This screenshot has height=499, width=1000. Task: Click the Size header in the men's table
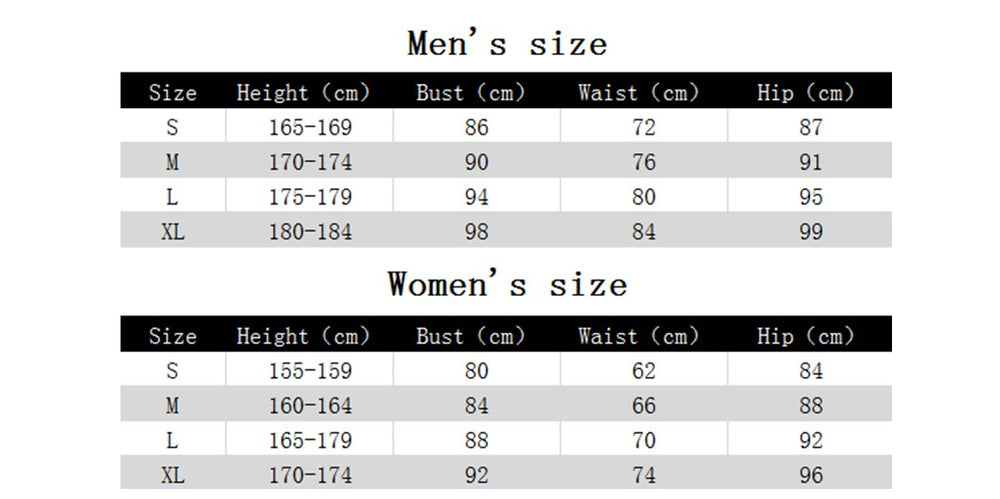click(173, 93)
